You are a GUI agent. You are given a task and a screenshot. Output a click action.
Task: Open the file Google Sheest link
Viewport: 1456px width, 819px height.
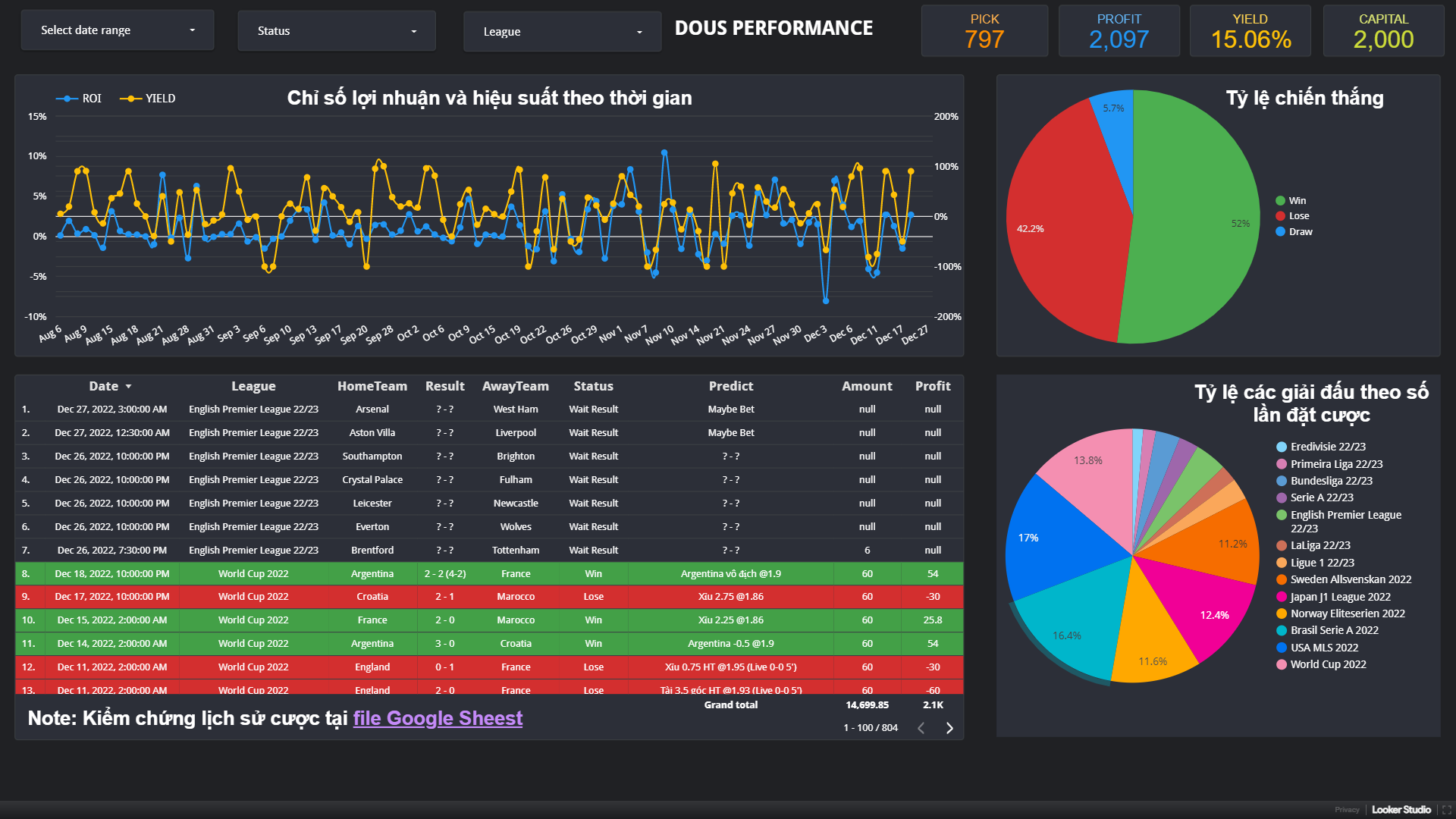coord(438,718)
